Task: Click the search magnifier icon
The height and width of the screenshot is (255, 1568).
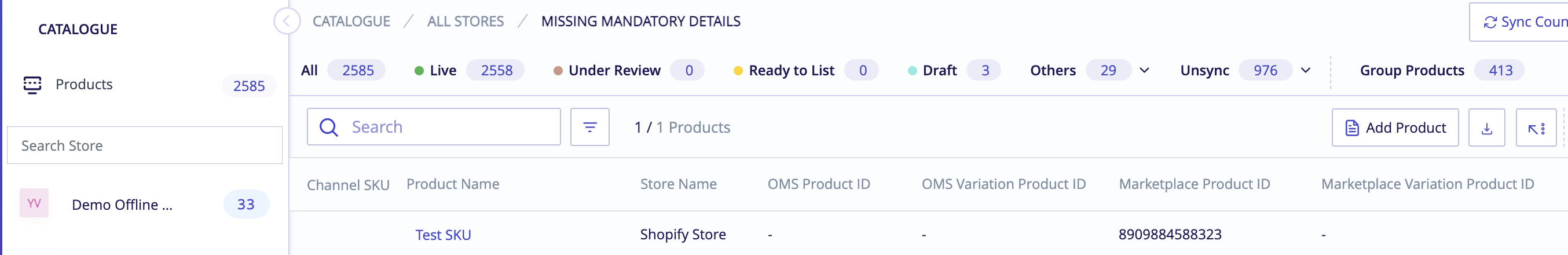Action: coord(329,127)
